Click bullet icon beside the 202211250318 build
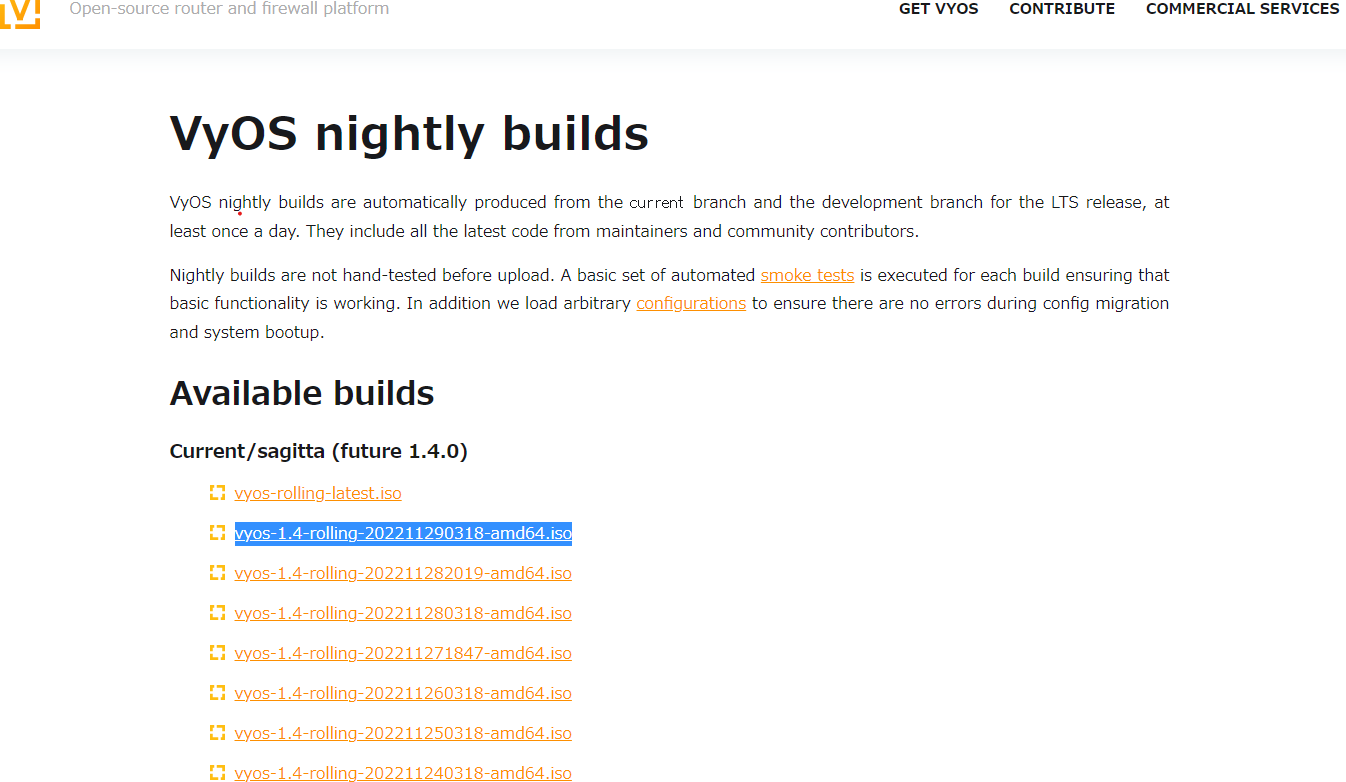The width and height of the screenshot is (1346, 782). click(x=217, y=733)
